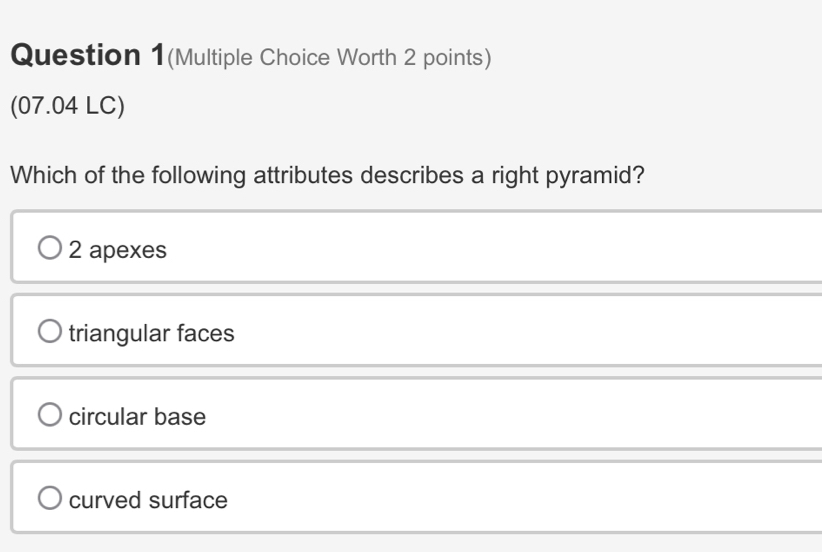Click empty area of triangular faces answer box
The image size is (822, 552).
point(500,332)
